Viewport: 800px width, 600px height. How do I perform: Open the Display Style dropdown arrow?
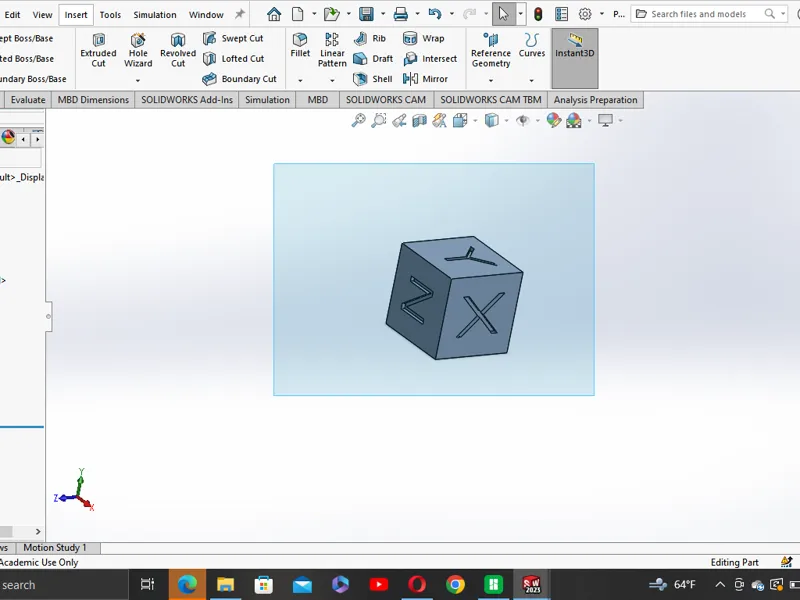(506, 120)
